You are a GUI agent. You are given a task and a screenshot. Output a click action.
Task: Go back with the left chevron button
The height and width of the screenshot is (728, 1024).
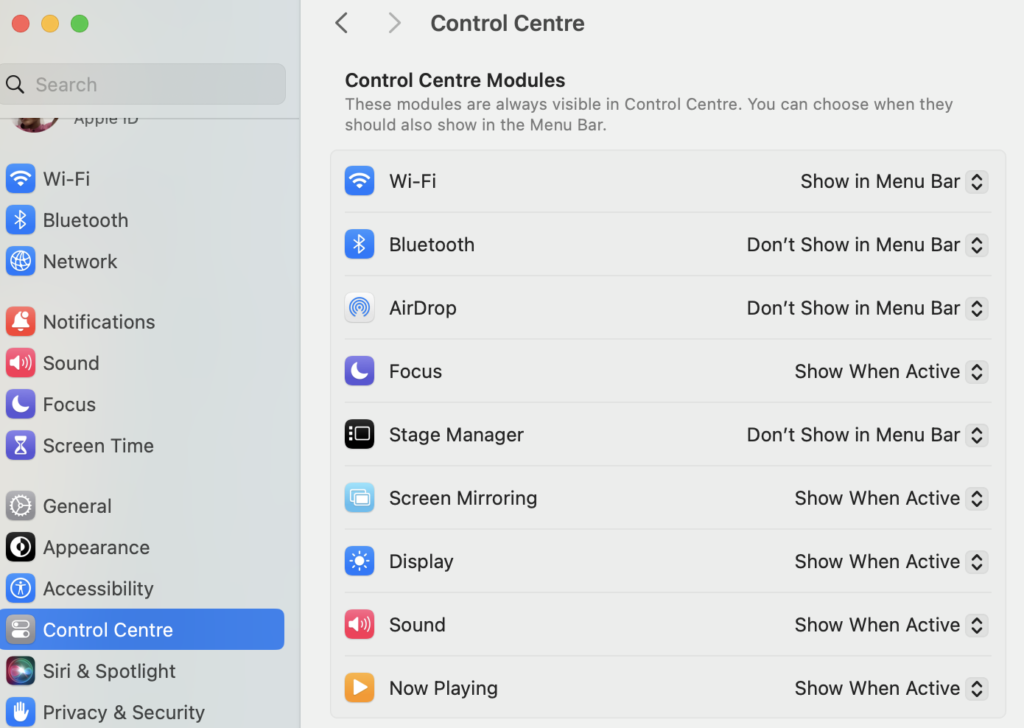tap(342, 23)
